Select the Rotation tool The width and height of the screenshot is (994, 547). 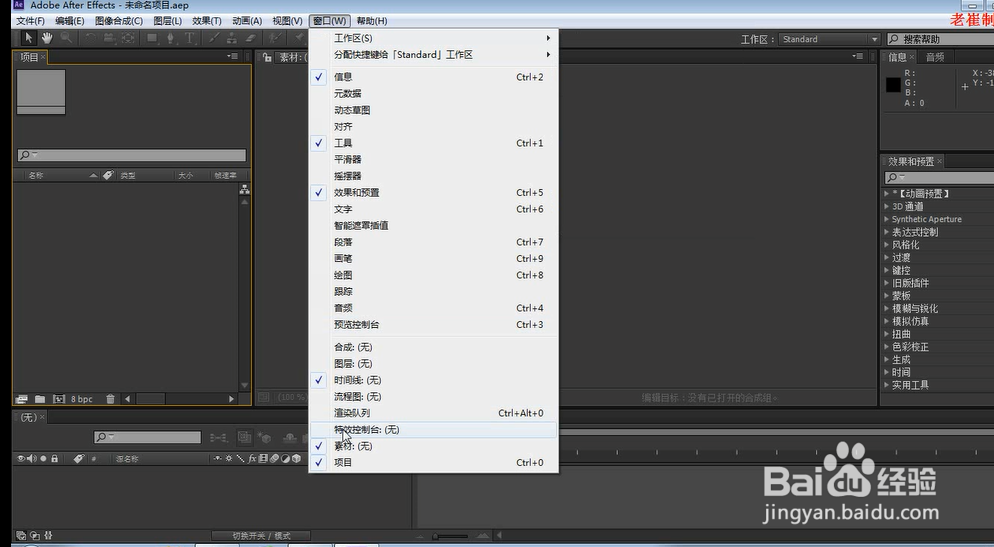click(x=91, y=38)
